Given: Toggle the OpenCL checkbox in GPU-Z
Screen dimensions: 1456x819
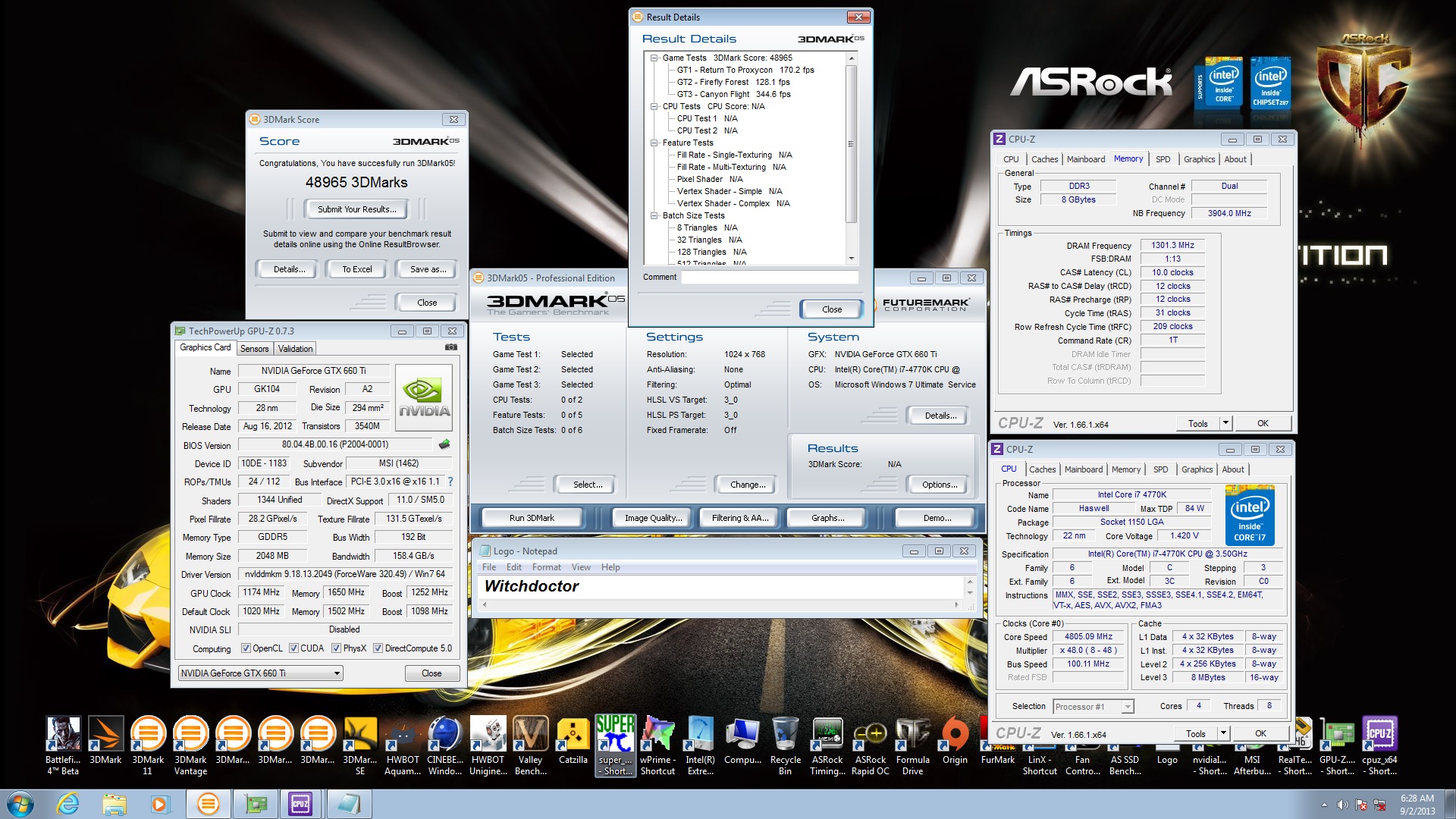Looking at the screenshot, I should (x=246, y=648).
